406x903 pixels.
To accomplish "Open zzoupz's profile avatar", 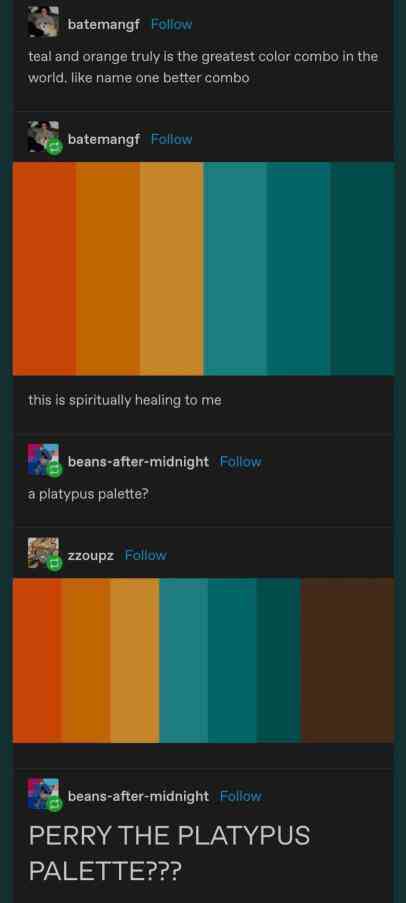I will point(43,553).
